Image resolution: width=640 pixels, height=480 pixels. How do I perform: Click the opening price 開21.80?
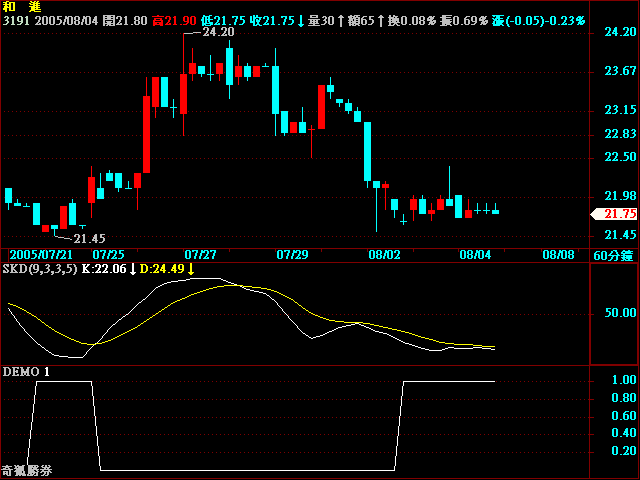[x=125, y=21]
